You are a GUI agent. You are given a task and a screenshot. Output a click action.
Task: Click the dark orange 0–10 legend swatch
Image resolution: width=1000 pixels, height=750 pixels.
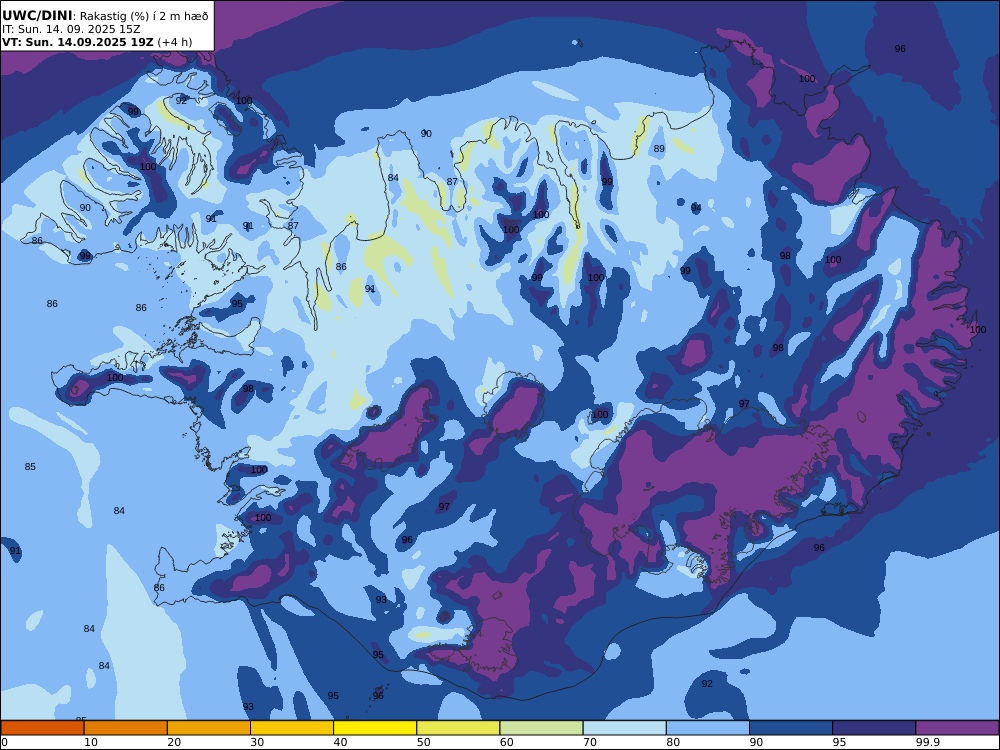42,728
